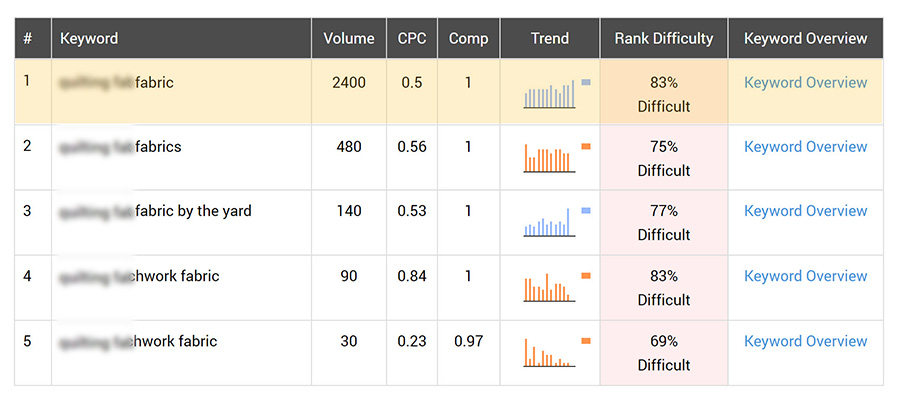Image resolution: width=900 pixels, height=398 pixels.
Task: Sort by the Volume column header
Action: [x=349, y=38]
